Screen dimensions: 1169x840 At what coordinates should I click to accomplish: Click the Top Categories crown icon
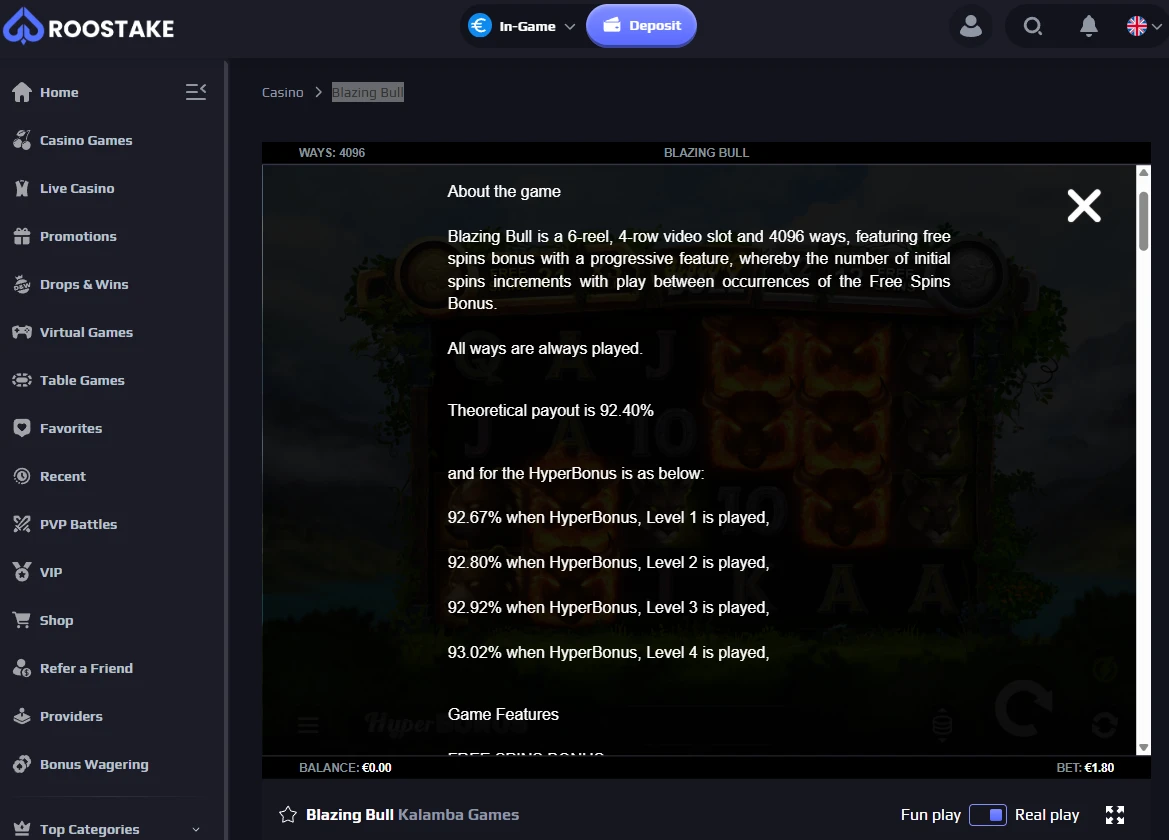tap(22, 829)
